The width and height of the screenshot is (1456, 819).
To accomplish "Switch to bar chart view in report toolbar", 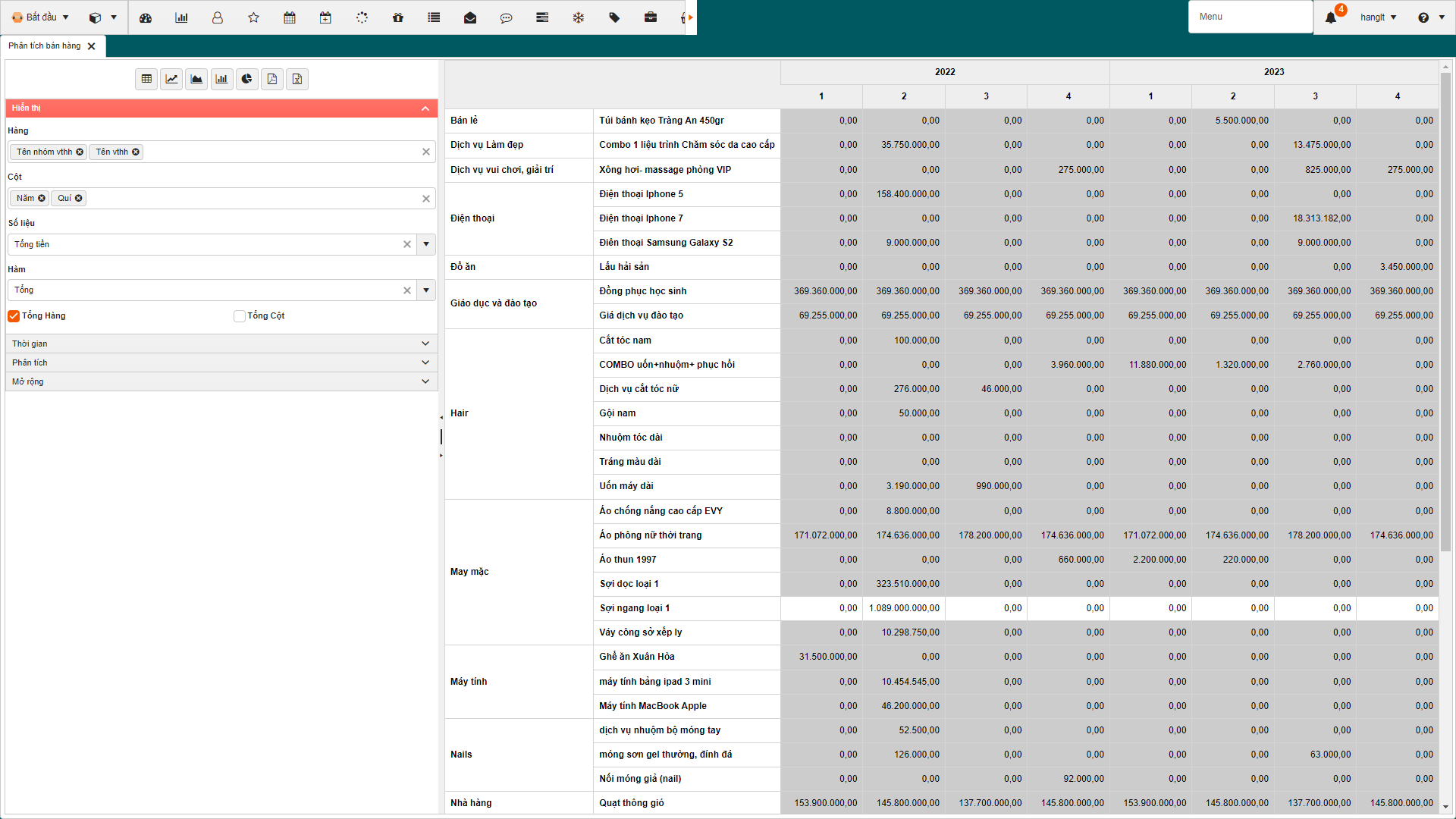I will point(221,79).
